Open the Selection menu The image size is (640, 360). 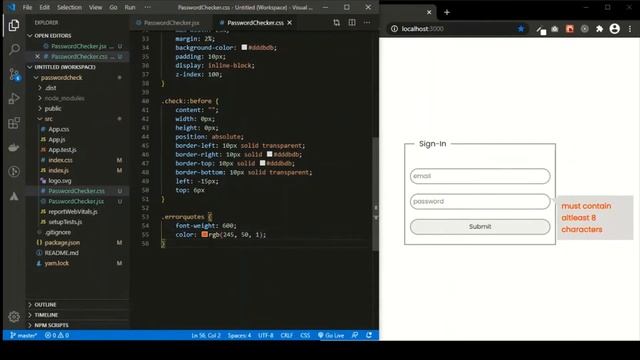click(x=69, y=7)
